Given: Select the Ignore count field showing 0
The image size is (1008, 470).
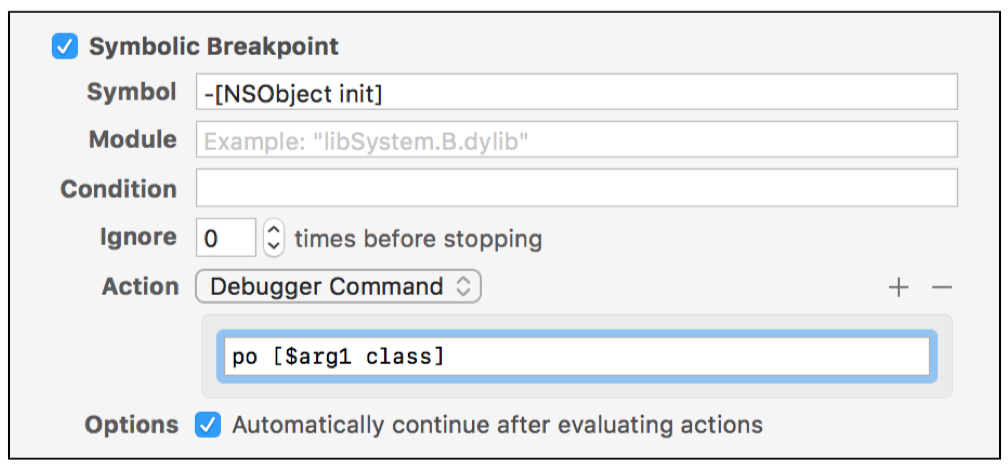Looking at the screenshot, I should (226, 239).
